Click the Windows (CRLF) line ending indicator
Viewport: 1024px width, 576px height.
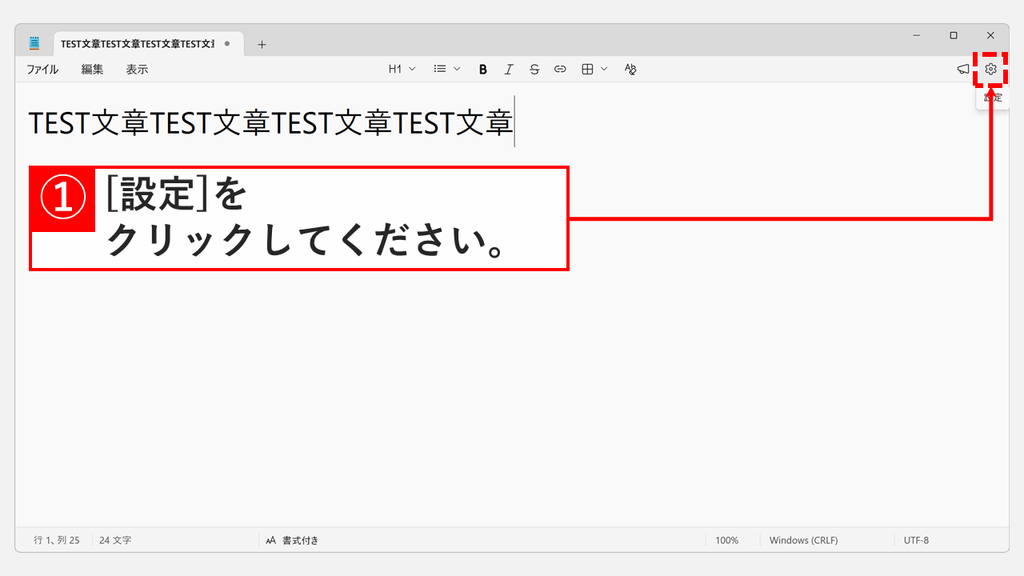click(803, 540)
